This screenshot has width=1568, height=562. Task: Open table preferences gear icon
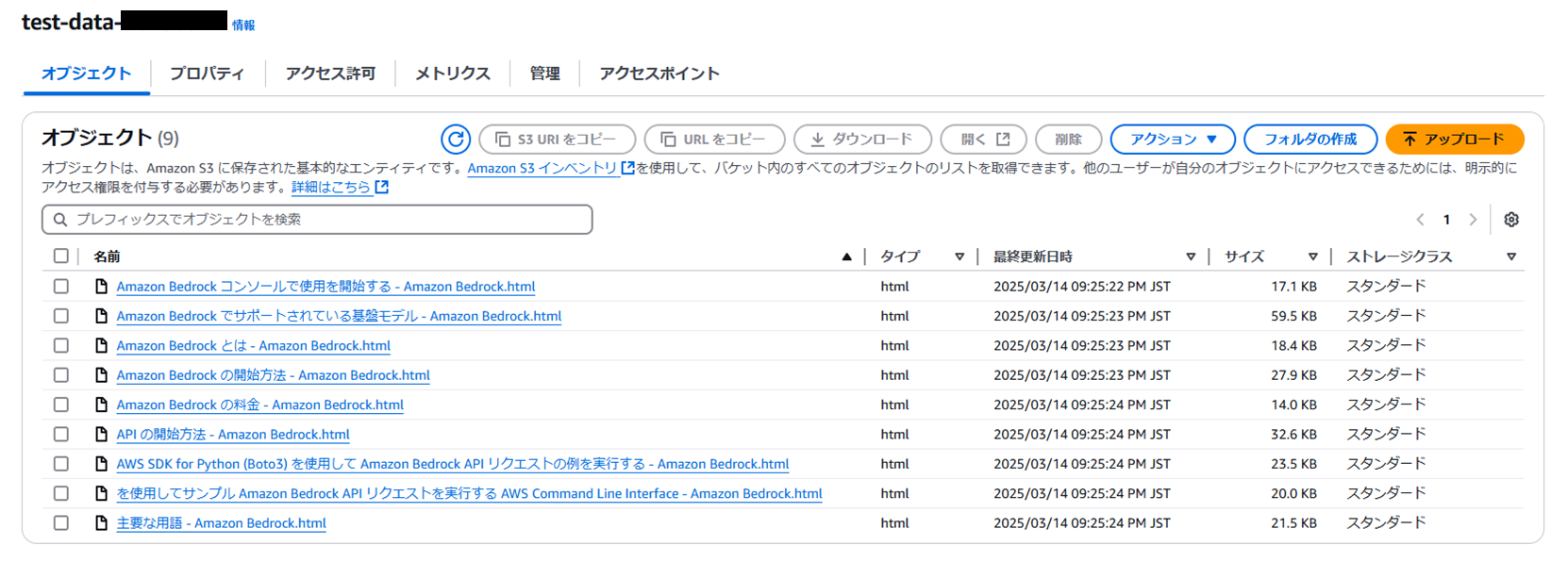click(x=1511, y=220)
